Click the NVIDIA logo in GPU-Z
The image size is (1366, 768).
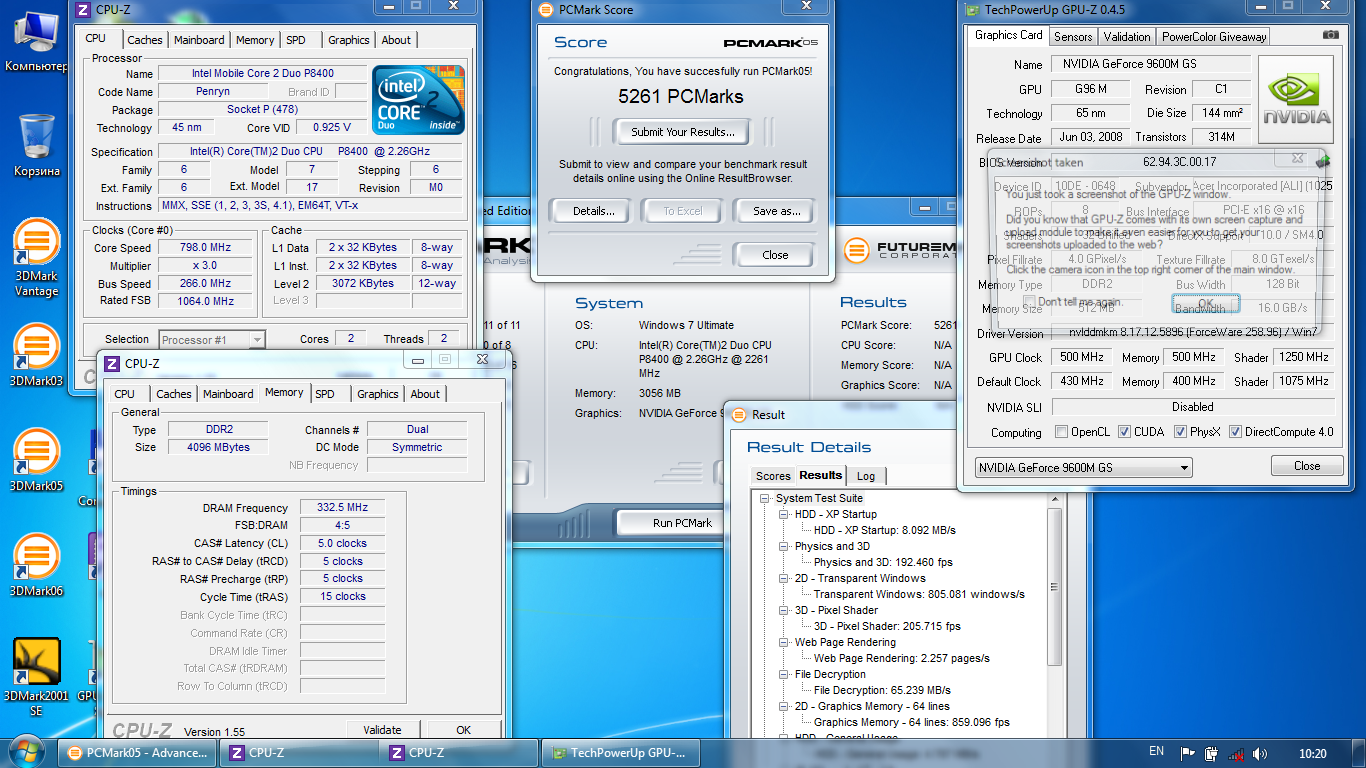(x=1296, y=99)
